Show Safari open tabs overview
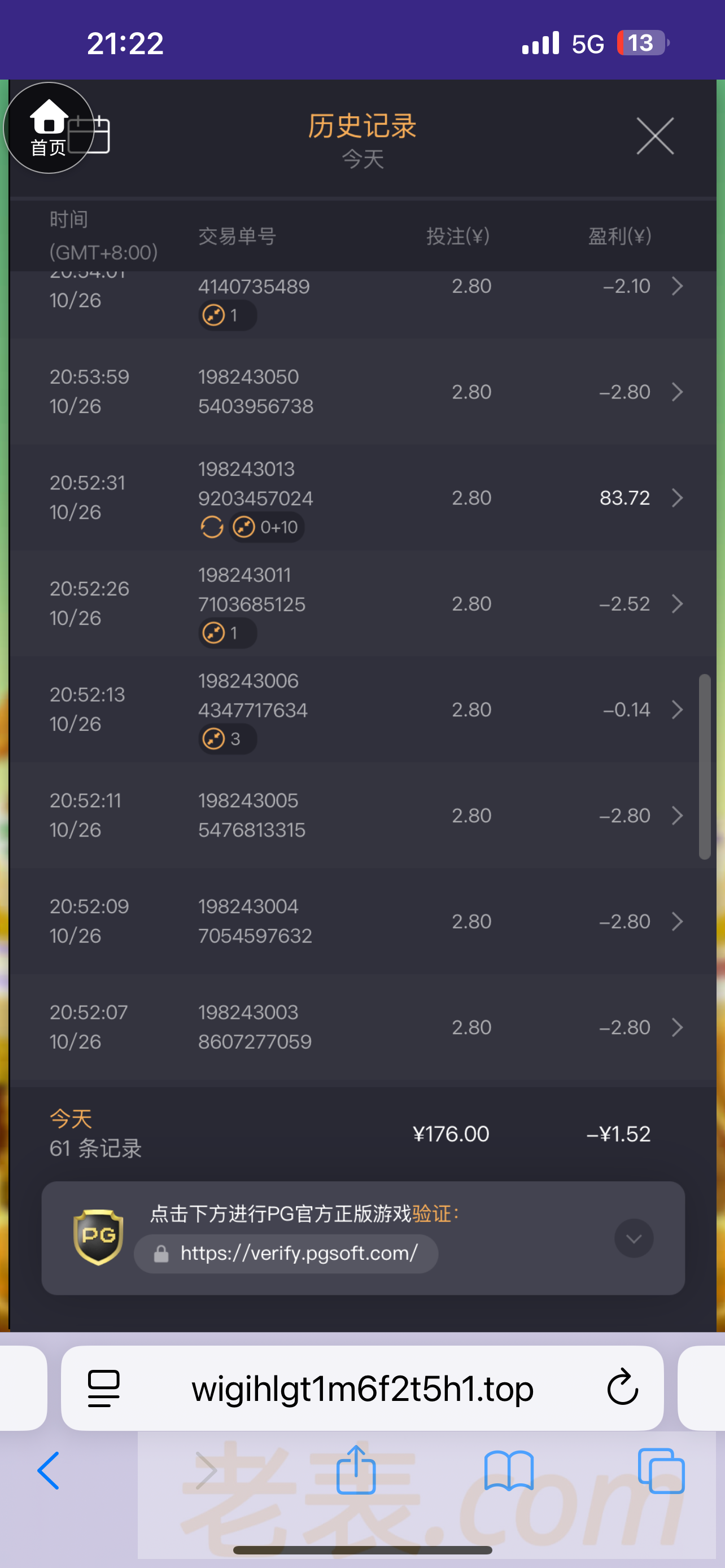The width and height of the screenshot is (725, 1568). click(x=661, y=1470)
